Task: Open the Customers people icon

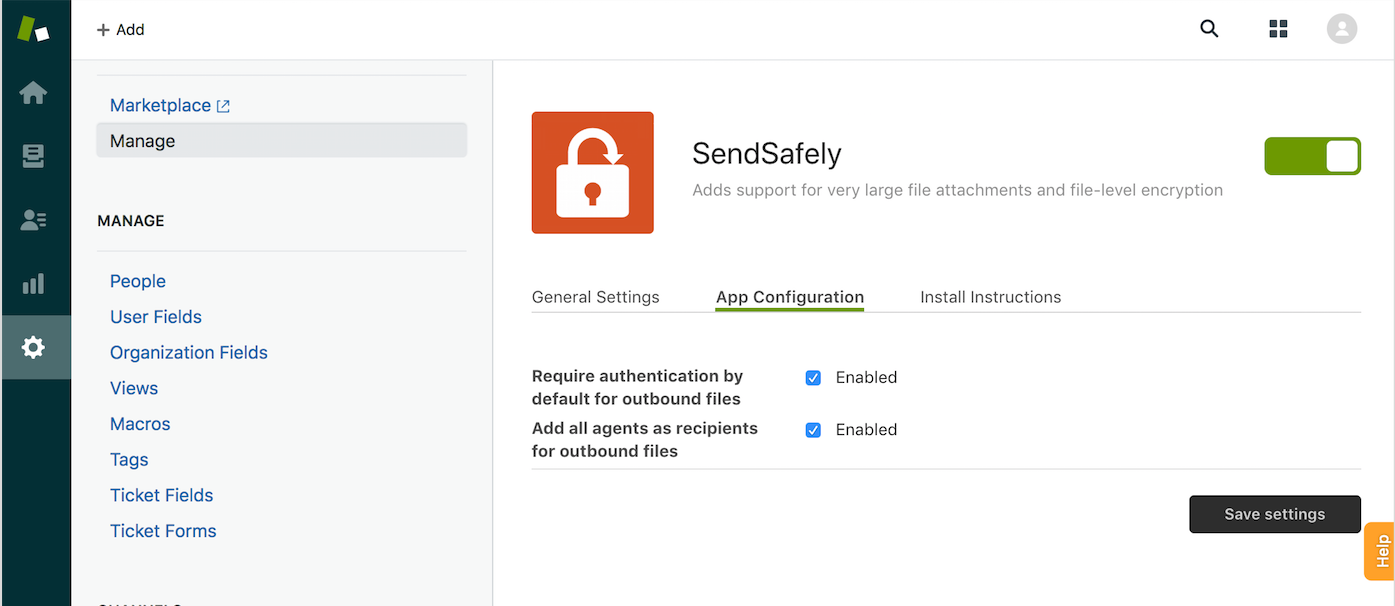Action: pyautogui.click(x=34, y=220)
